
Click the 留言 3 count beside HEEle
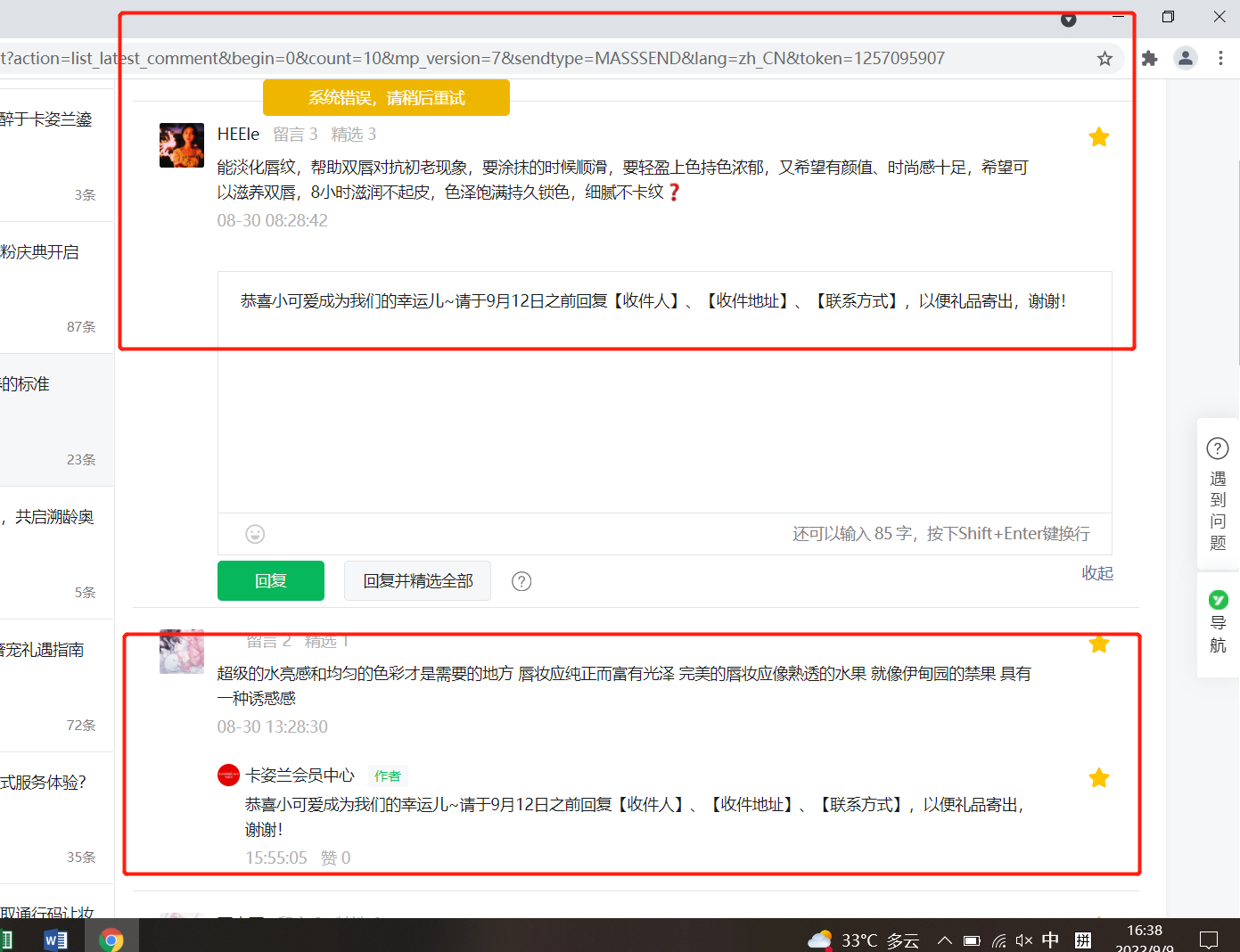[295, 135]
